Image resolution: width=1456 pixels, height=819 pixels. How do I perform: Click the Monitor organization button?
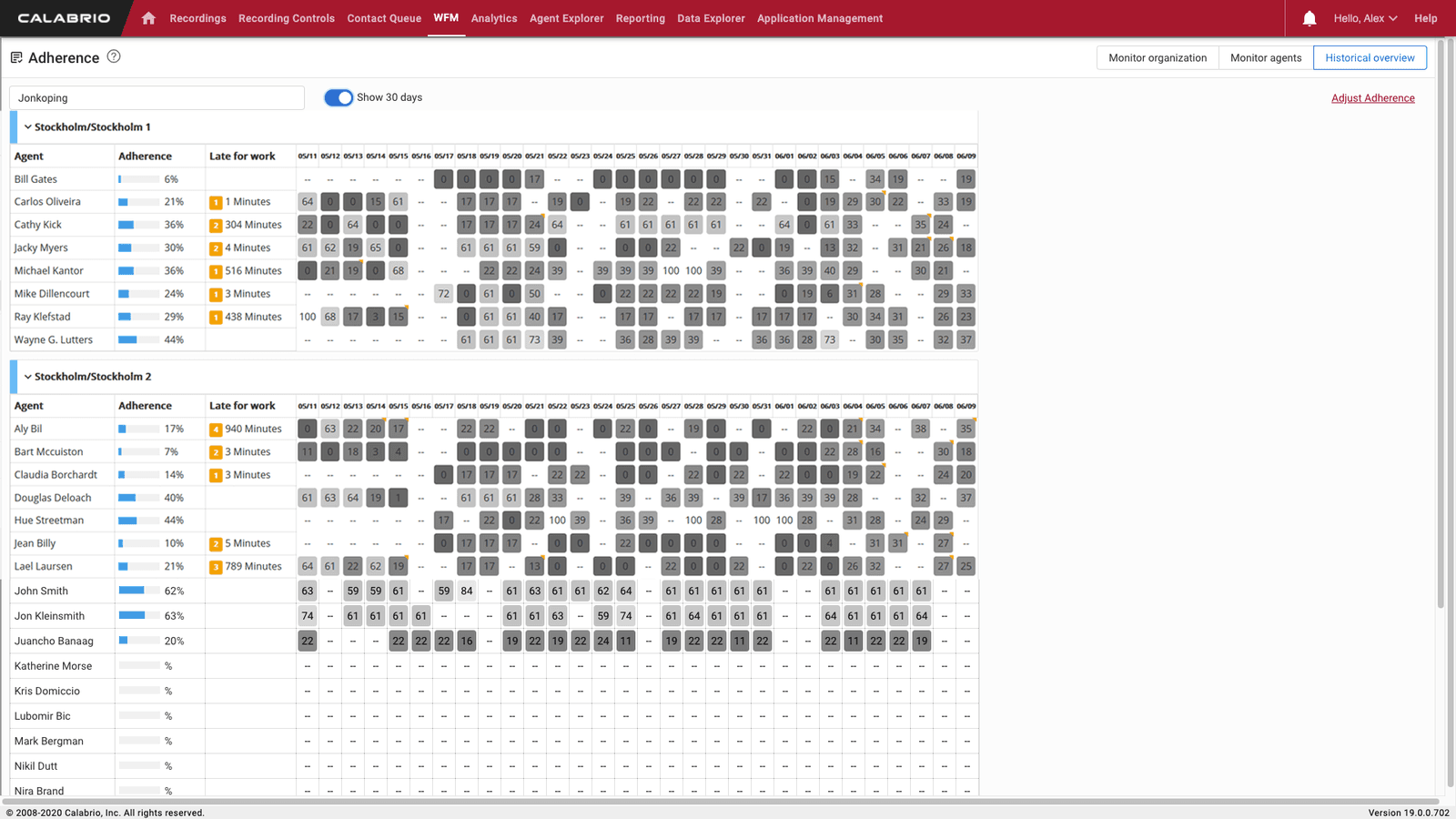coord(1157,57)
